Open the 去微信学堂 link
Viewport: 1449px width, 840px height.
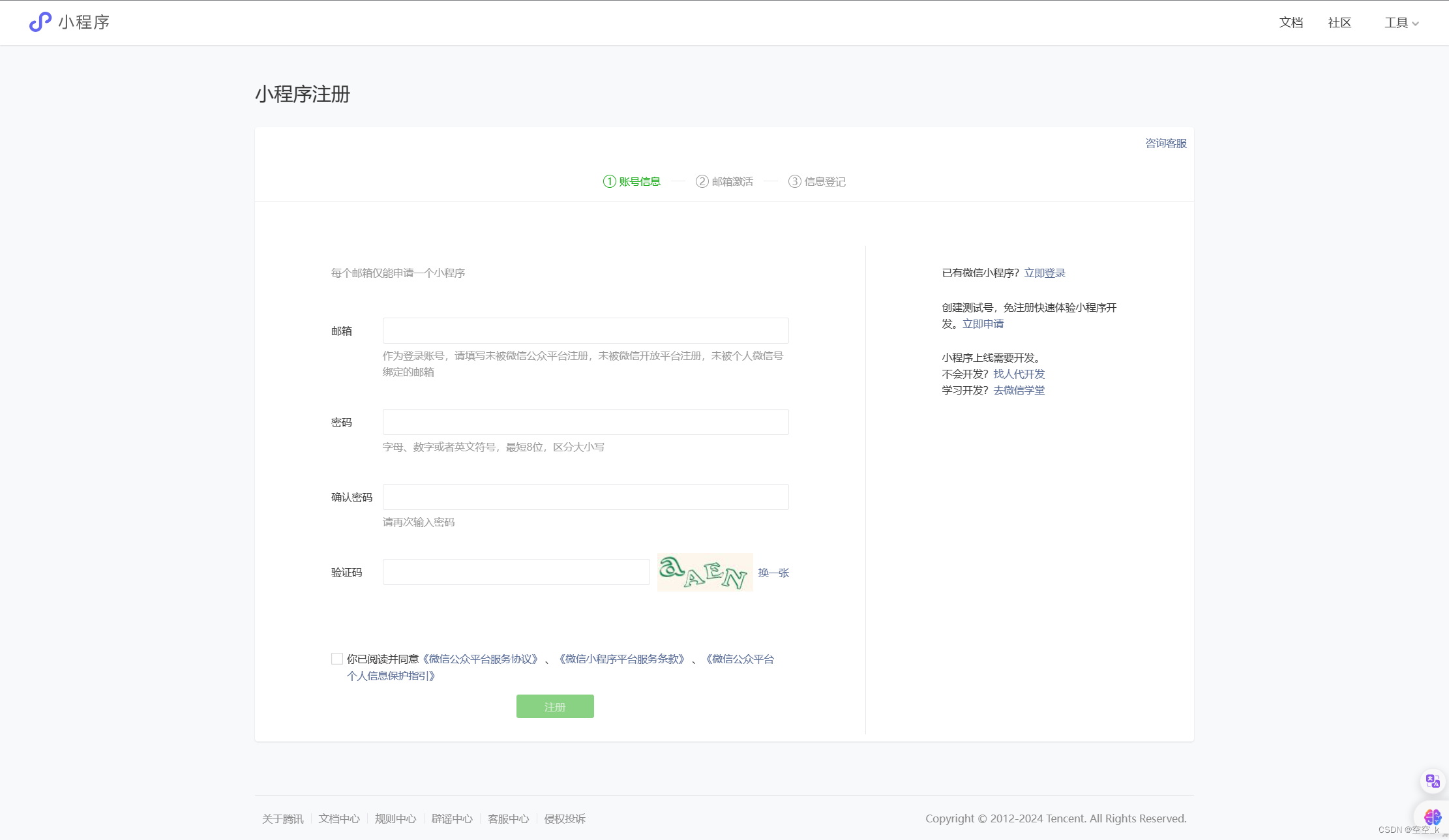pyautogui.click(x=1019, y=390)
